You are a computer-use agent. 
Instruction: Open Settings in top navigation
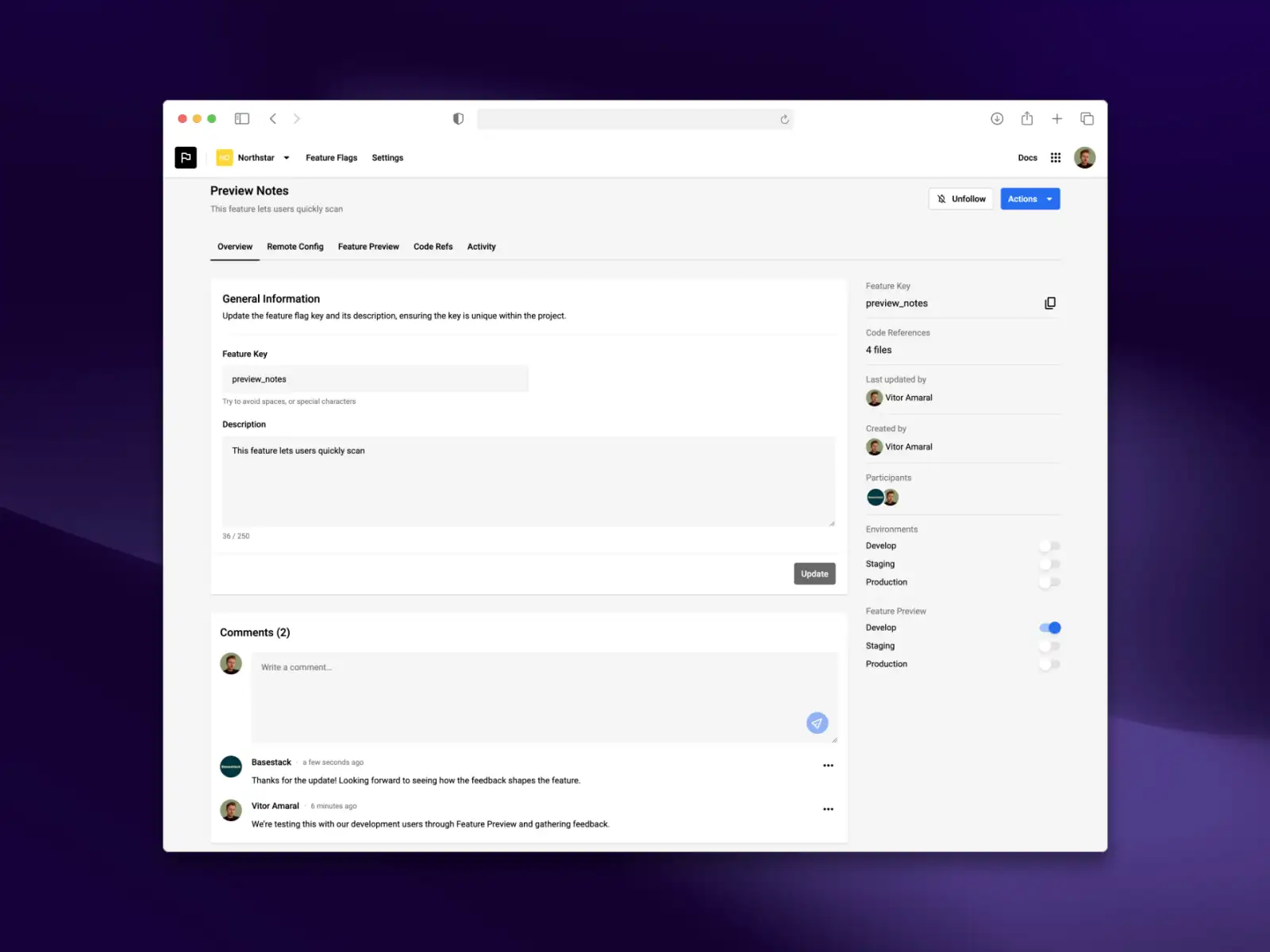[387, 158]
